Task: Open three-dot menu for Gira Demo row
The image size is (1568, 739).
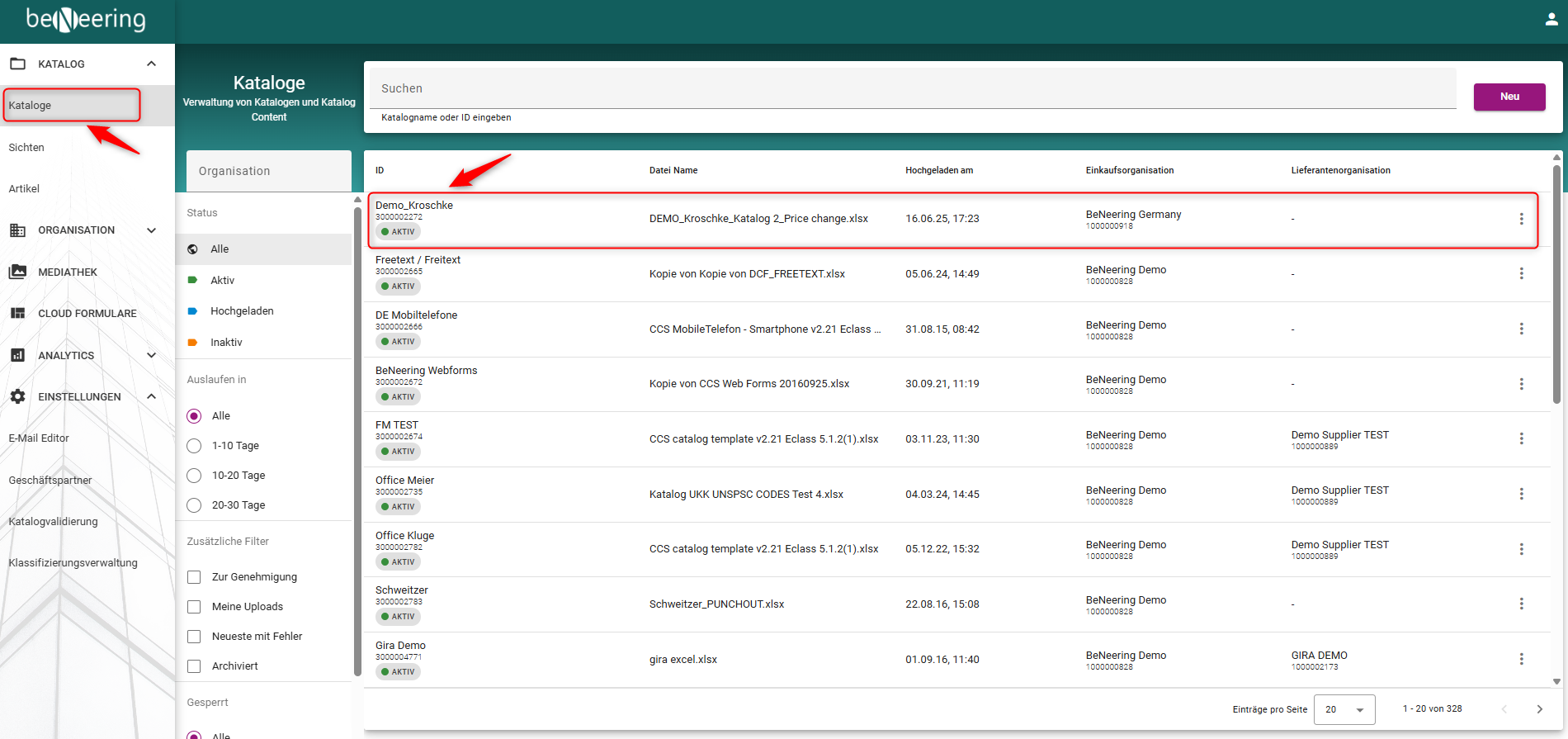Action: 1521,659
